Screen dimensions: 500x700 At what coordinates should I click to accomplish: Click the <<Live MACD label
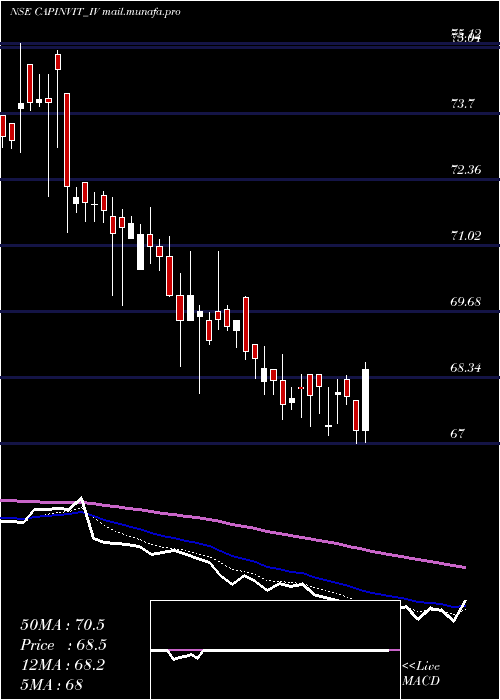[421, 674]
